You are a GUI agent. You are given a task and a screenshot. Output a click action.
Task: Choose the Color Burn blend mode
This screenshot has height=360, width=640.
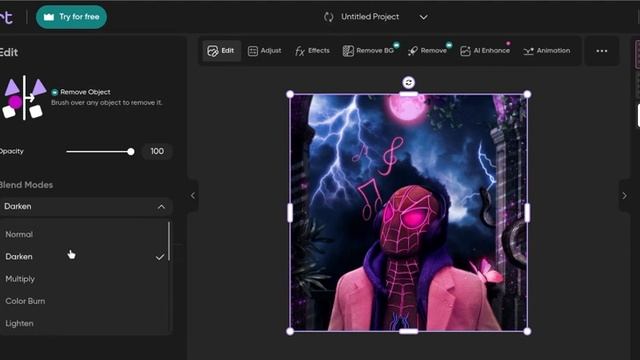click(84, 301)
